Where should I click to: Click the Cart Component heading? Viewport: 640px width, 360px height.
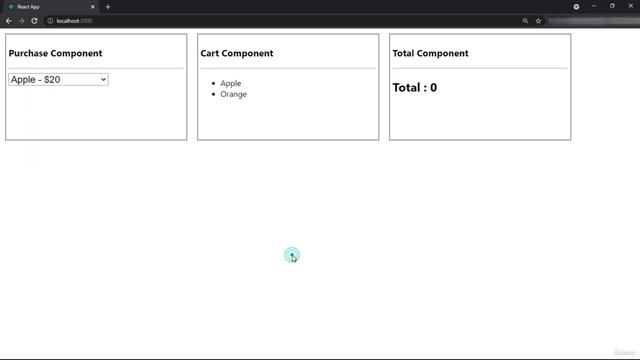coord(237,53)
